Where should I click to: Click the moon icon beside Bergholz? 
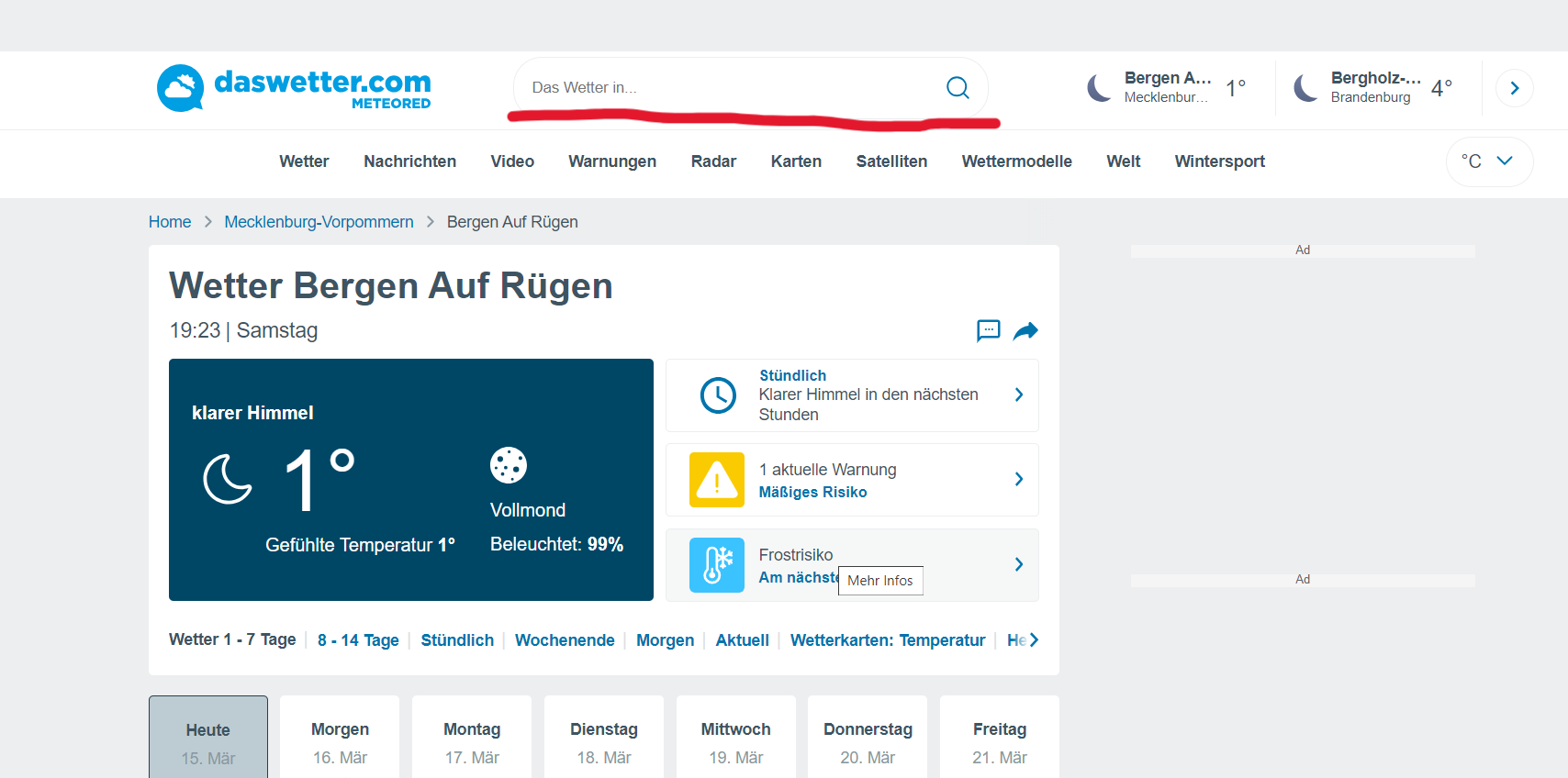pos(1305,88)
